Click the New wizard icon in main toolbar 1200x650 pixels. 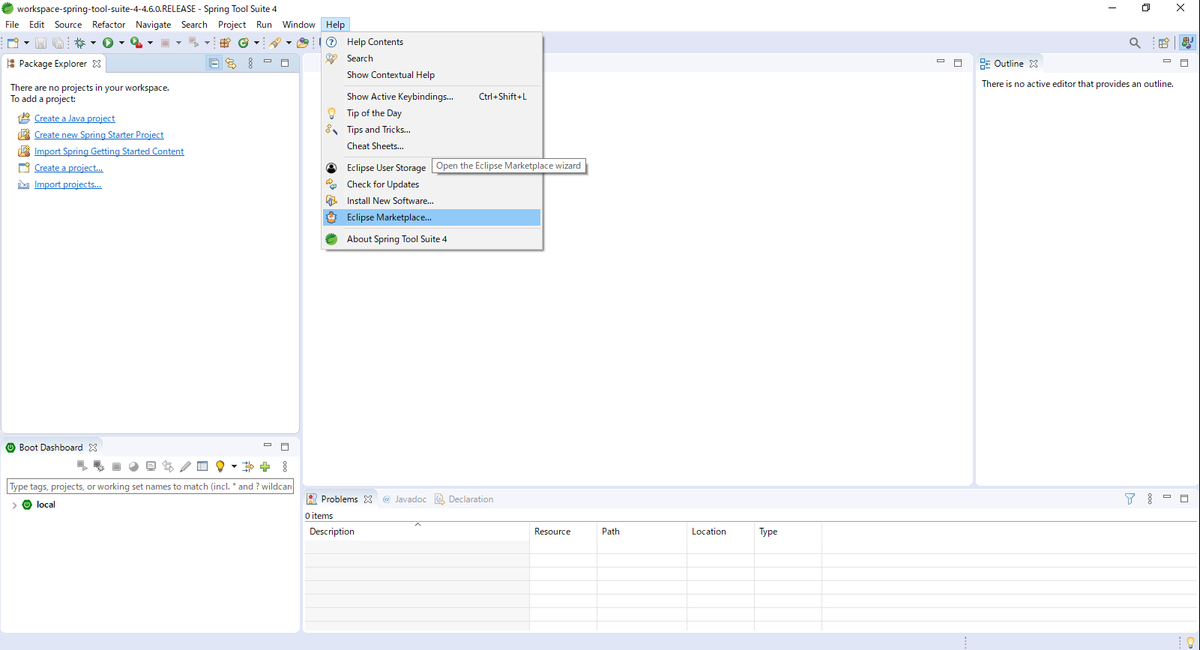tap(12, 42)
